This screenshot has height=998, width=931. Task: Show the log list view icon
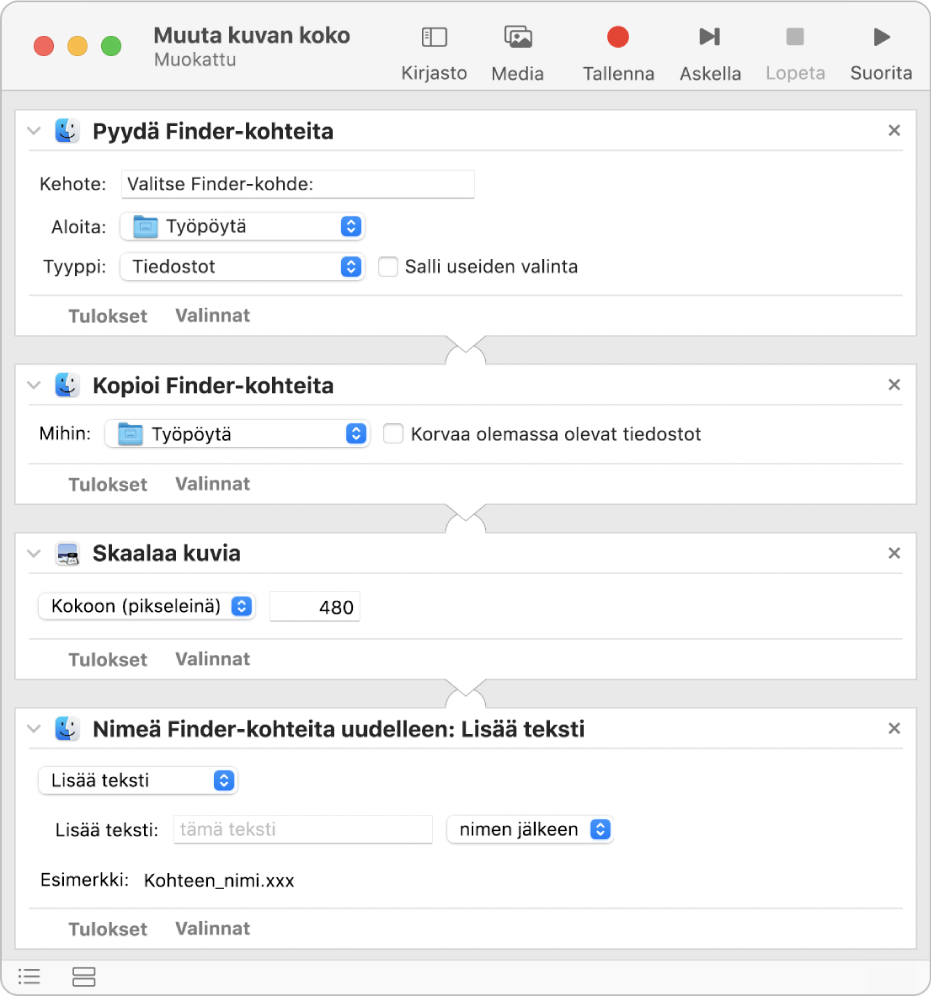point(30,976)
